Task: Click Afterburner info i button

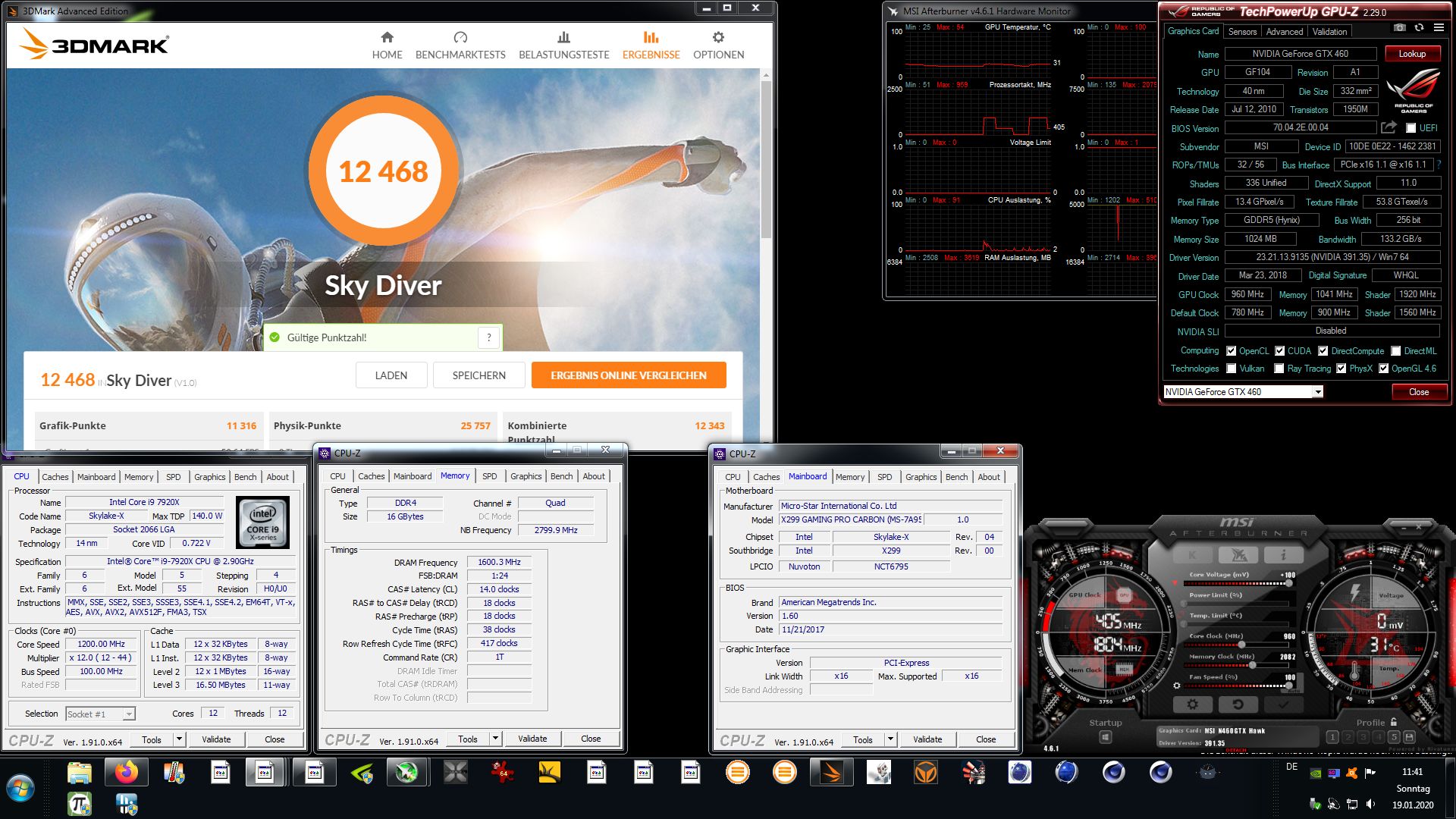Action: pos(1283,554)
